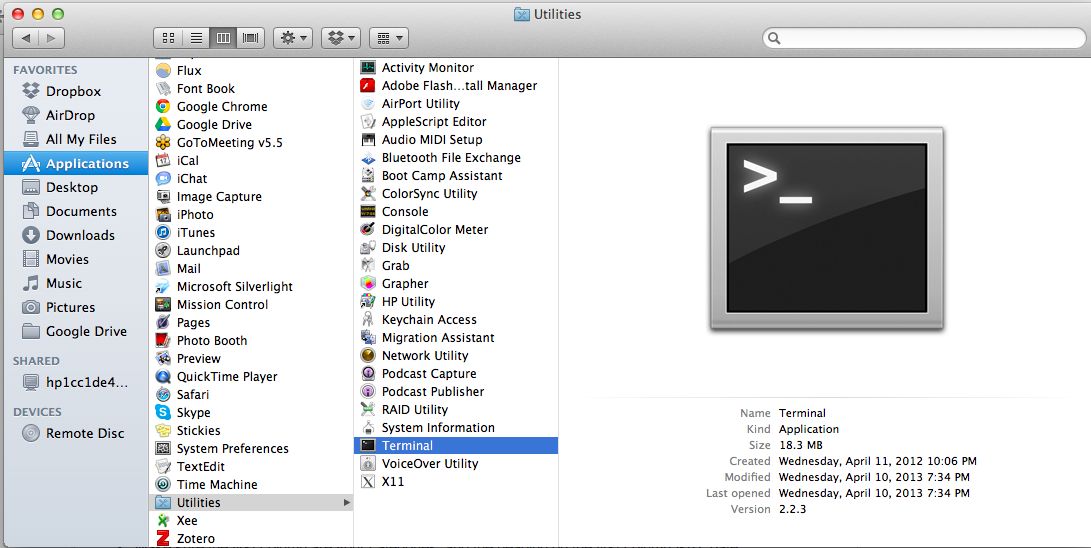Select the Disk Utility icon
This screenshot has height=548, width=1091.
(367, 248)
